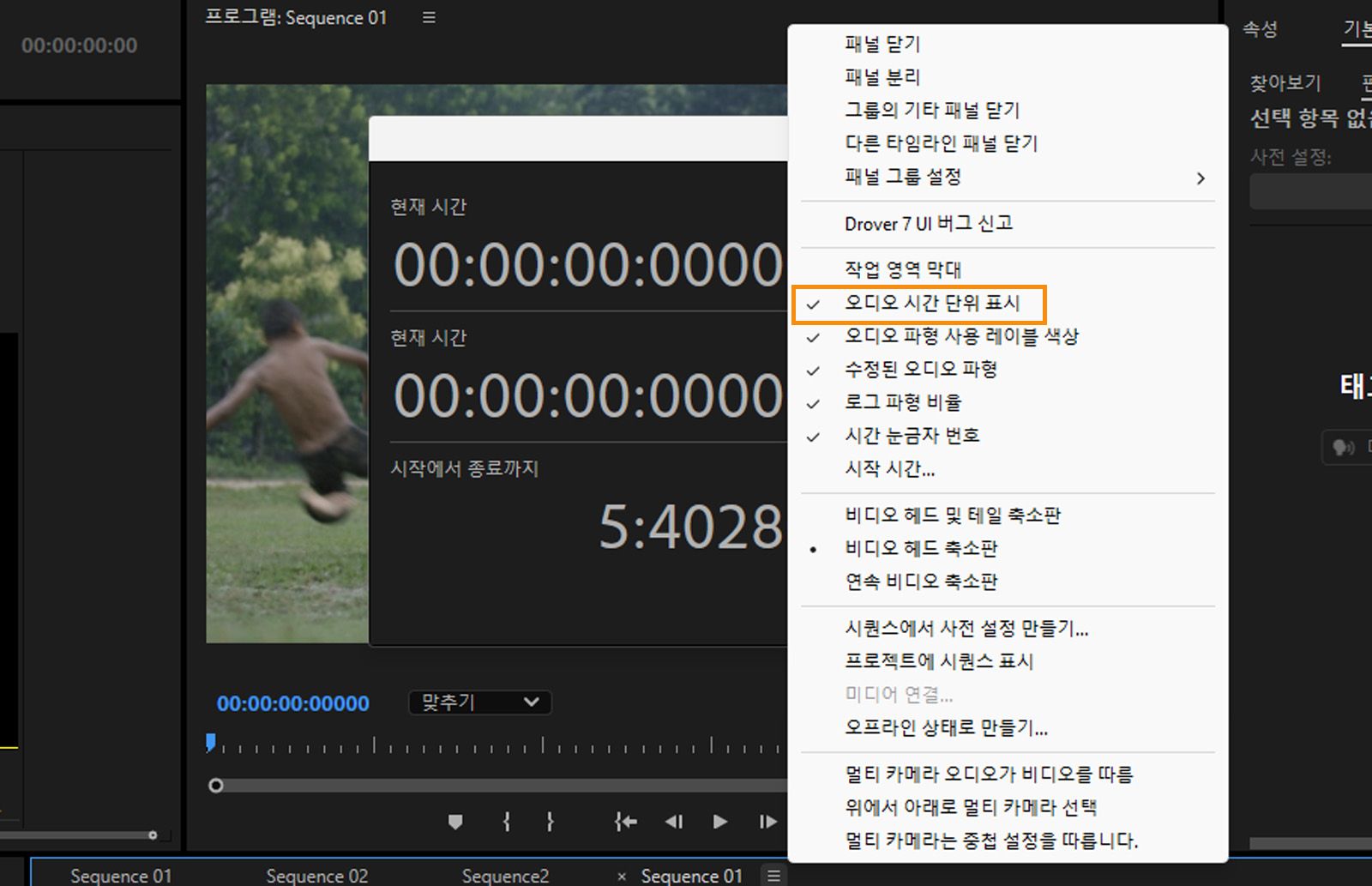The width and height of the screenshot is (1372, 886).
Task: Select the 연속 비디오 축소판 option
Action: point(920,582)
